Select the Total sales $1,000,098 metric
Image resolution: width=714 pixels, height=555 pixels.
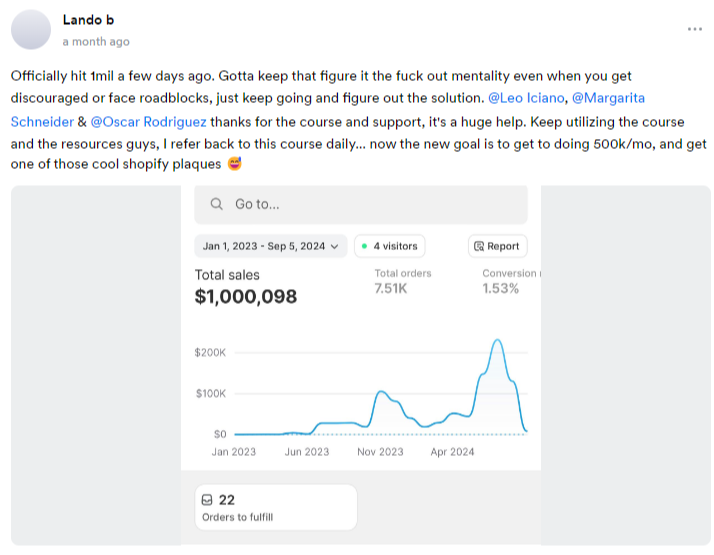click(246, 286)
